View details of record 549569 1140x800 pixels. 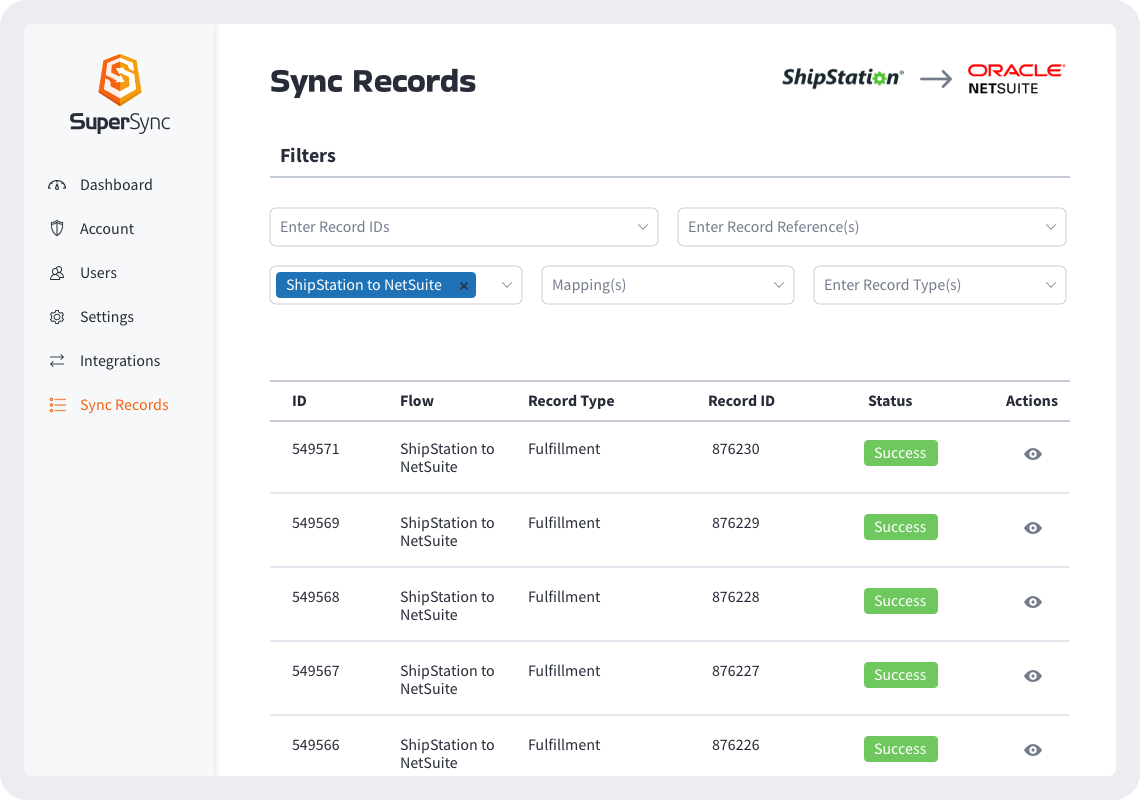[1032, 528]
